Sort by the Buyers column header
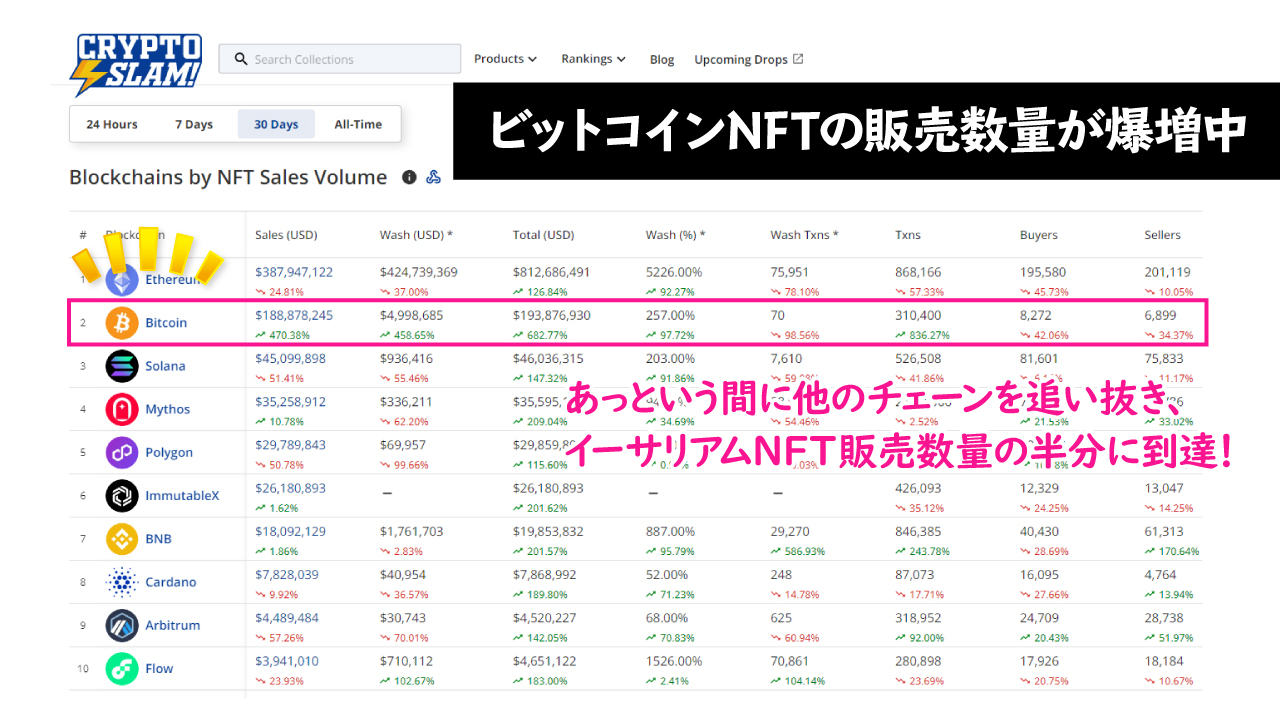The image size is (1280, 720). [x=1039, y=235]
